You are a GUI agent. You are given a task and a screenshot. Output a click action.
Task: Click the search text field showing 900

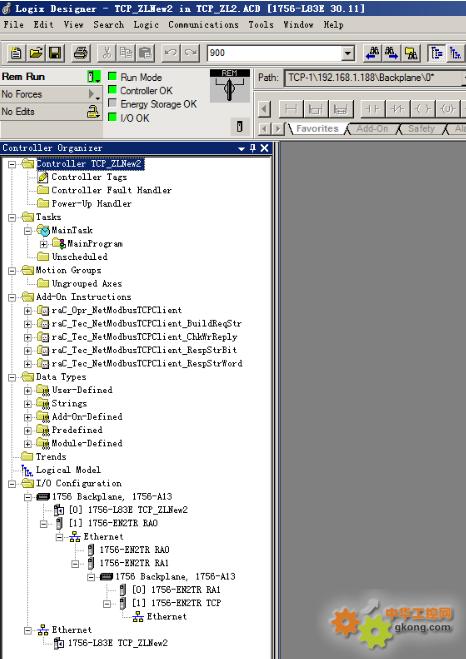click(x=275, y=53)
